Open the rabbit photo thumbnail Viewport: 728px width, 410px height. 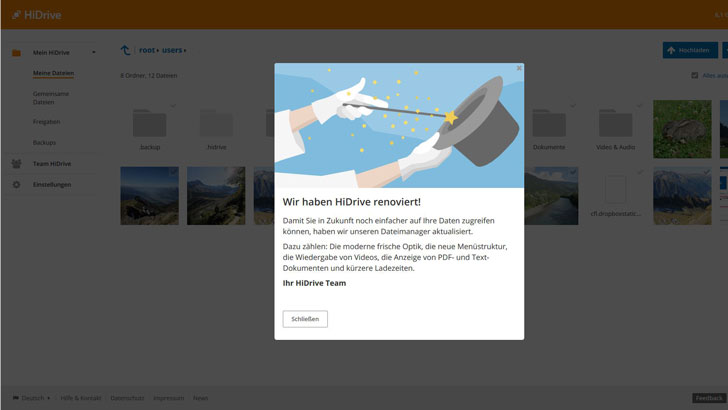(x=682, y=129)
